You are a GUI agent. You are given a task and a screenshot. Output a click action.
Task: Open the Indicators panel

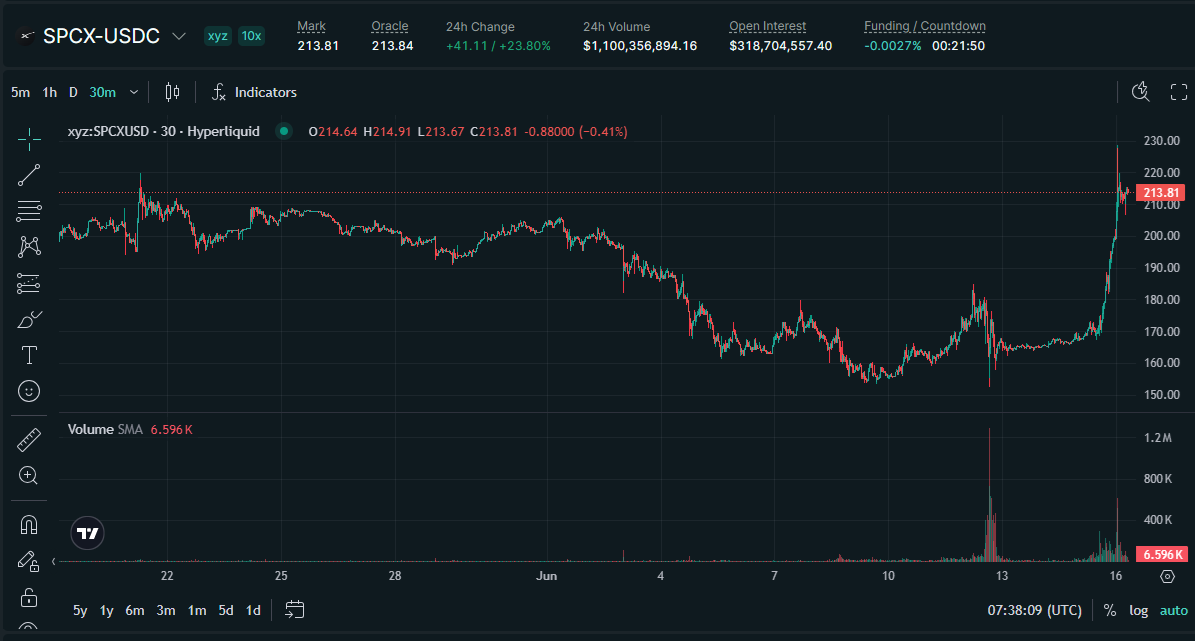pos(254,92)
